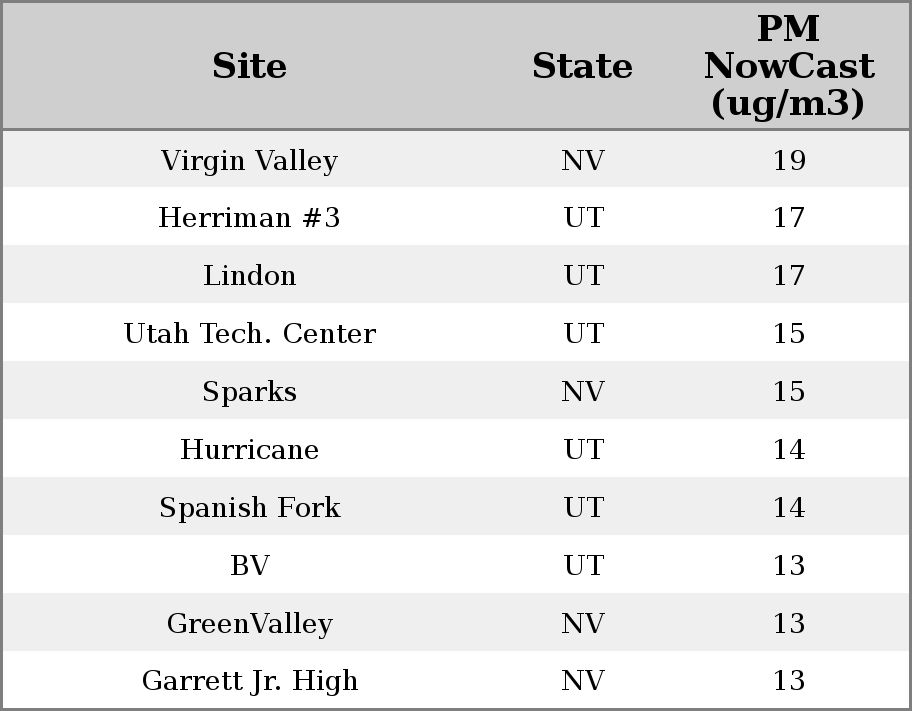Click the Lindon site name
This screenshot has width=912, height=711.
250,276
